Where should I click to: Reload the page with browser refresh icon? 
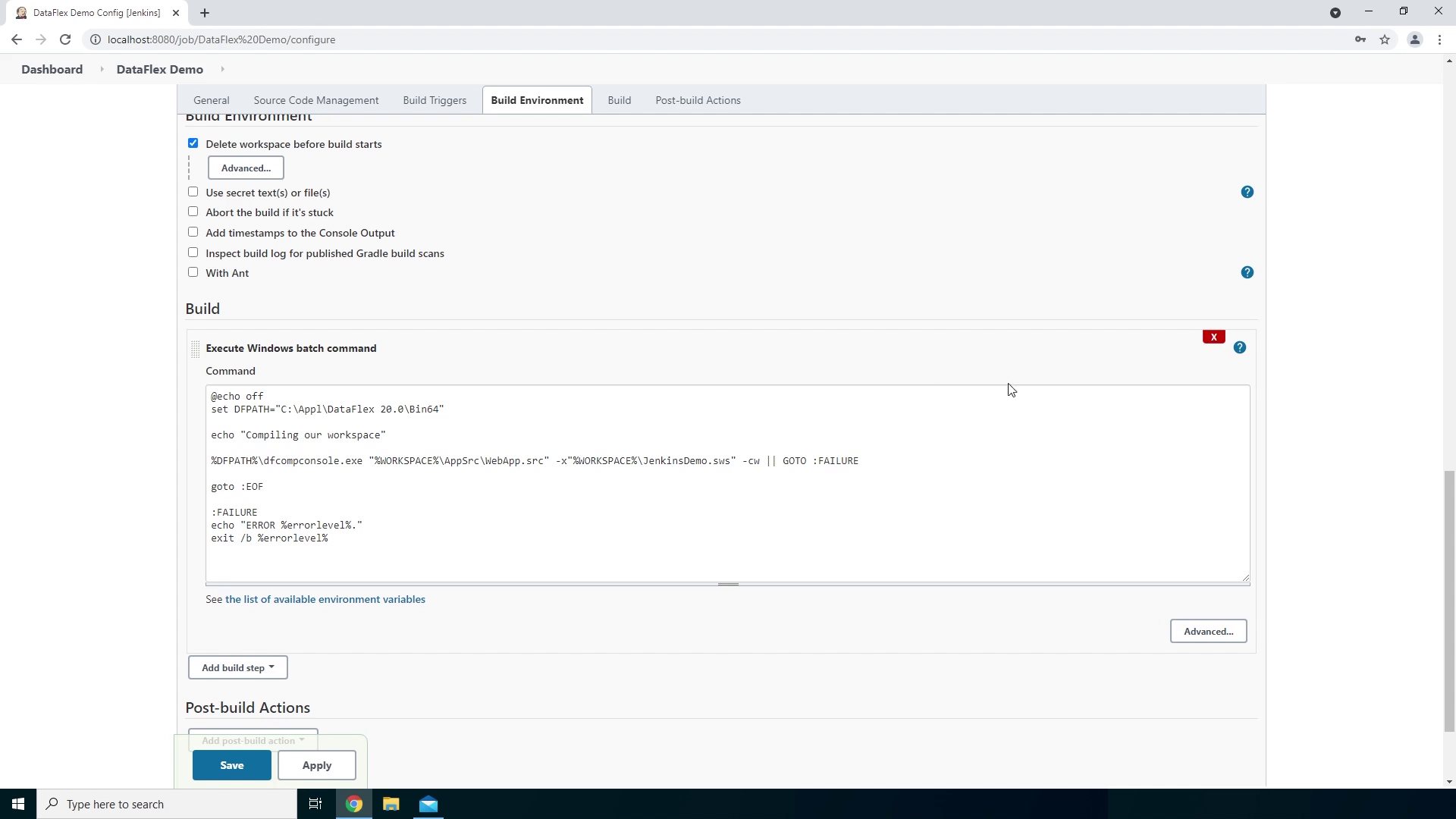coord(65,39)
